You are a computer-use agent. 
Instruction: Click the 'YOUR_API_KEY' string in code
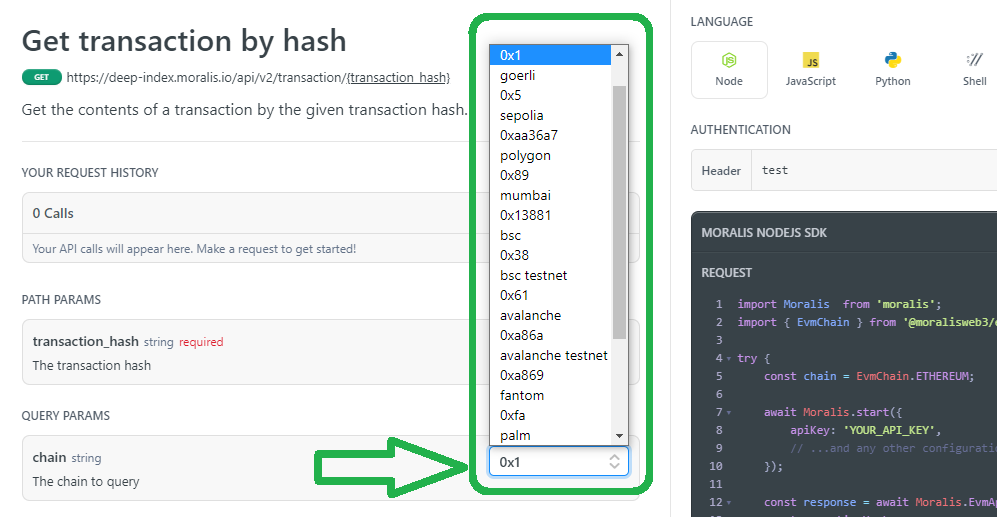[x=892, y=431]
